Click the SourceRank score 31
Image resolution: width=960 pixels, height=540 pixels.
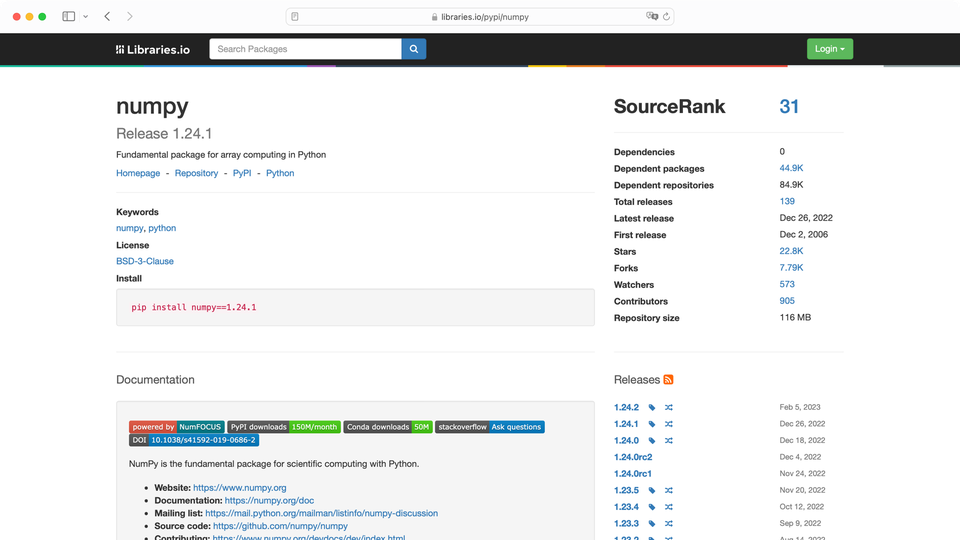[x=789, y=107]
